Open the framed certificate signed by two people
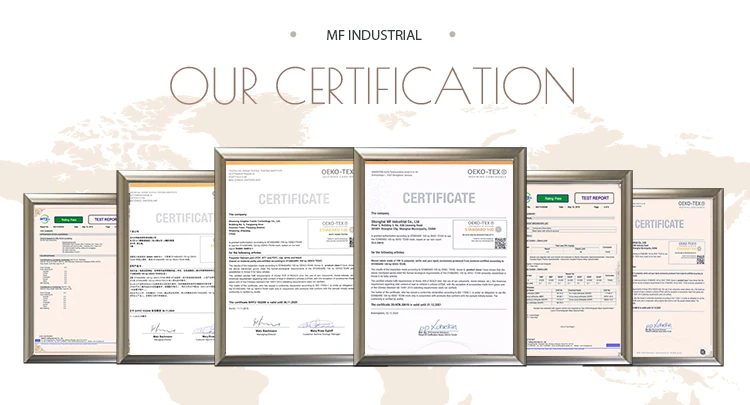The image size is (750, 405). (285, 257)
